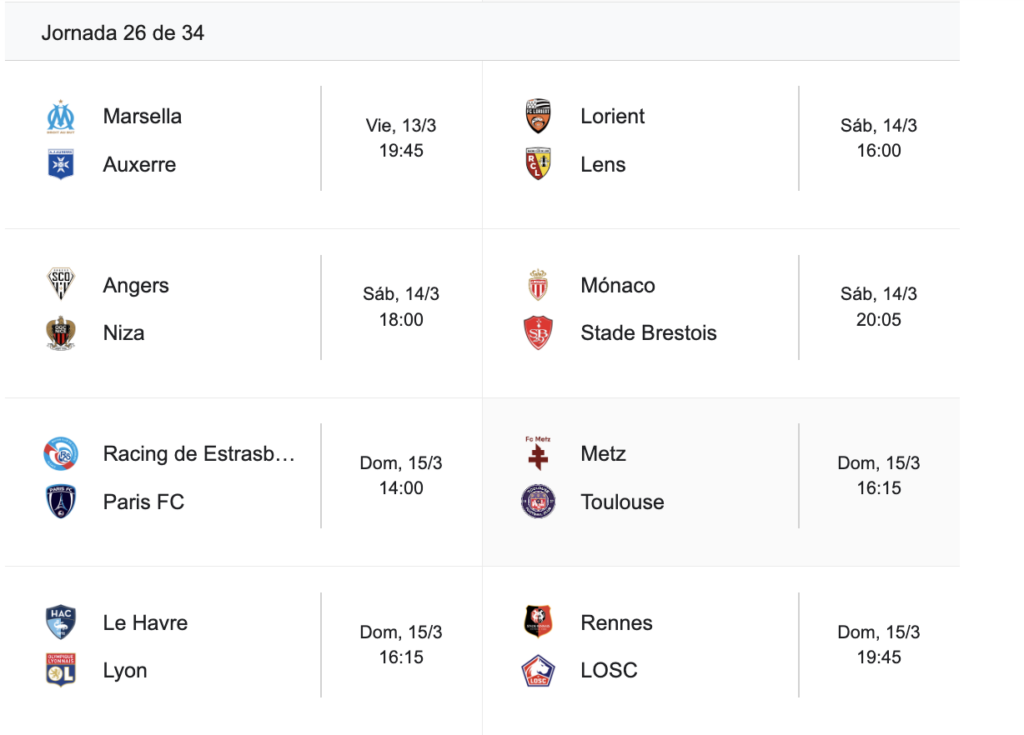Click the Angers SCO crest
The height and width of the screenshot is (735, 1024).
click(x=61, y=285)
